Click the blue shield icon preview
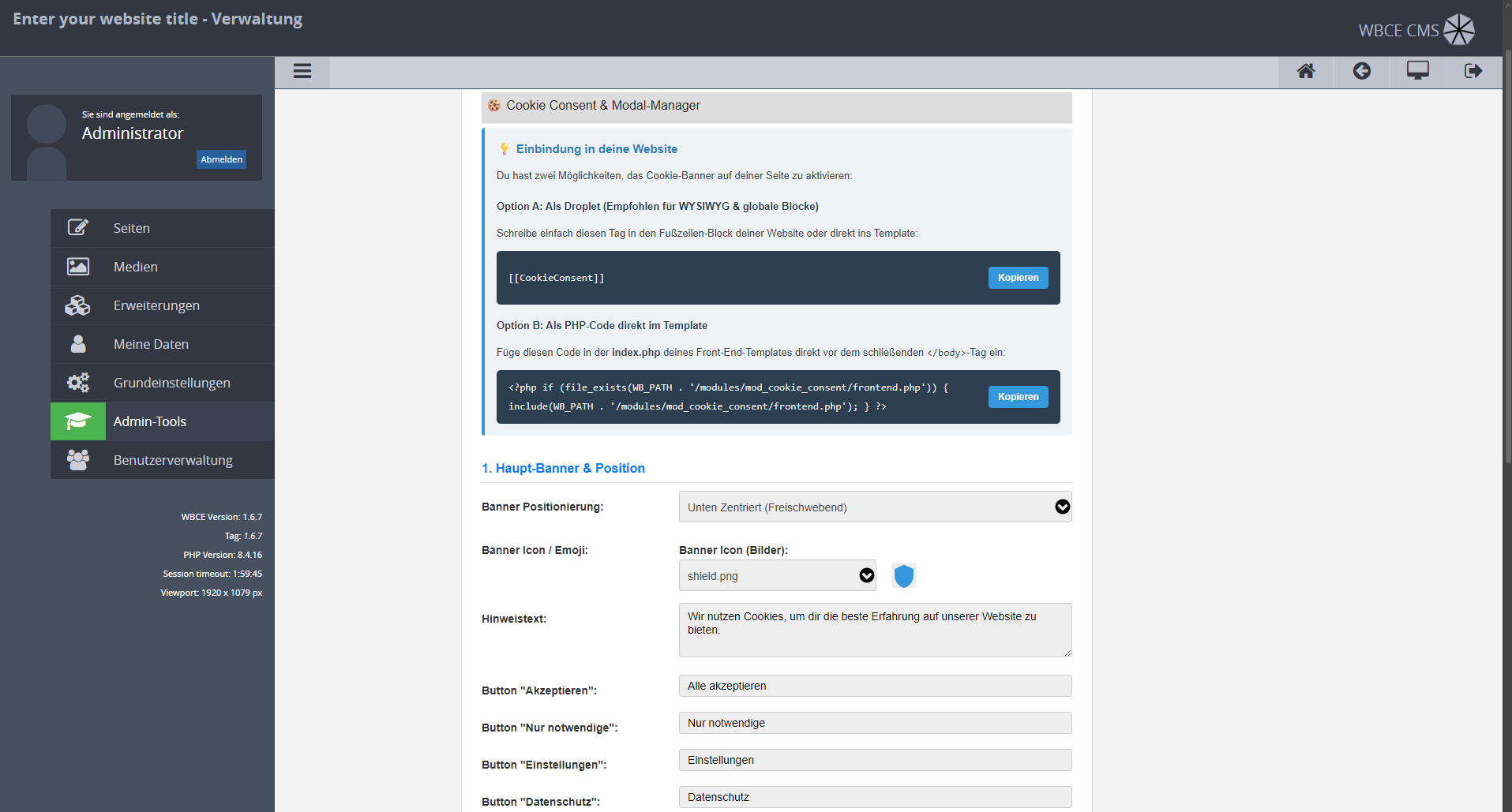1512x812 pixels. tap(904, 576)
